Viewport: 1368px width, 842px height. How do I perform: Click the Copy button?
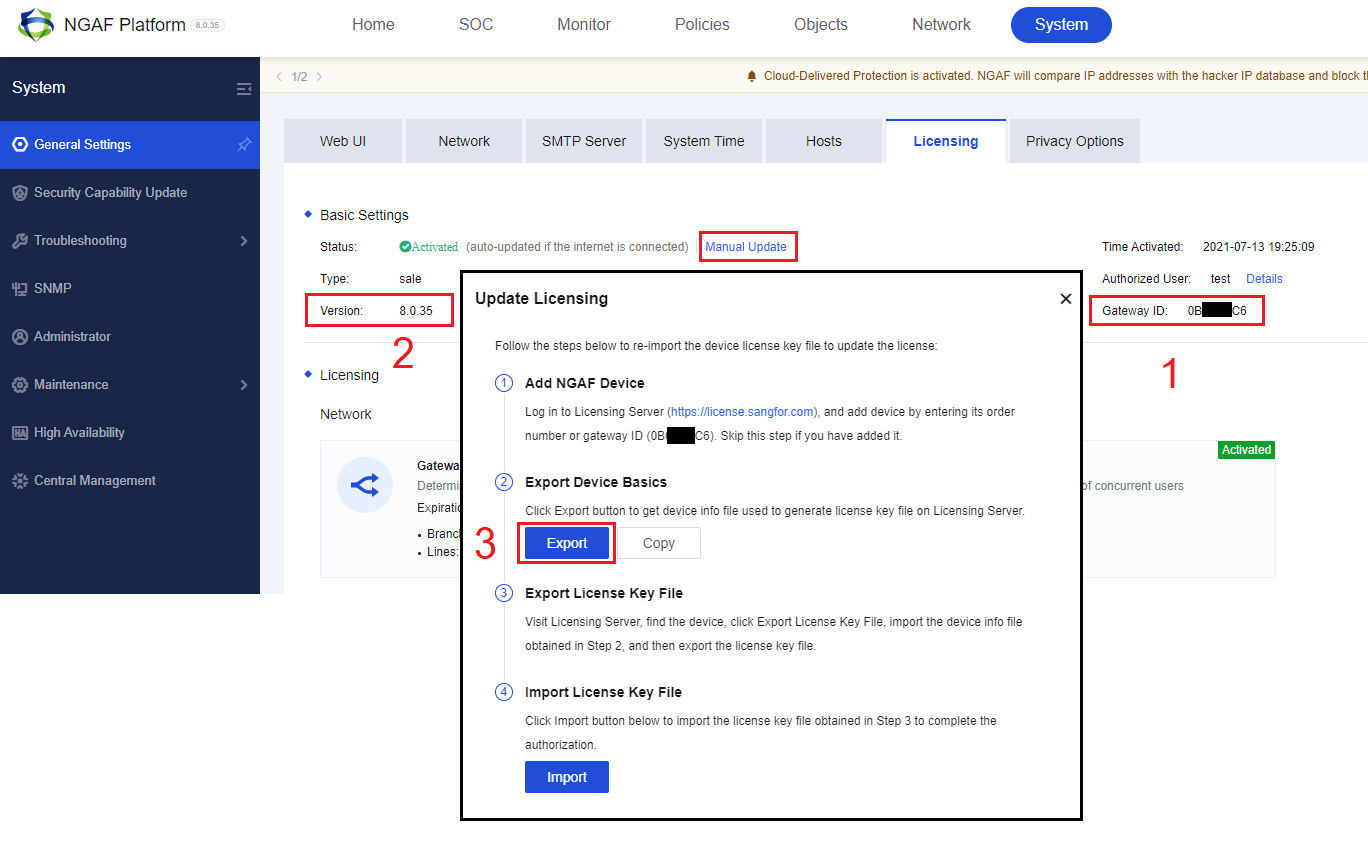click(659, 543)
